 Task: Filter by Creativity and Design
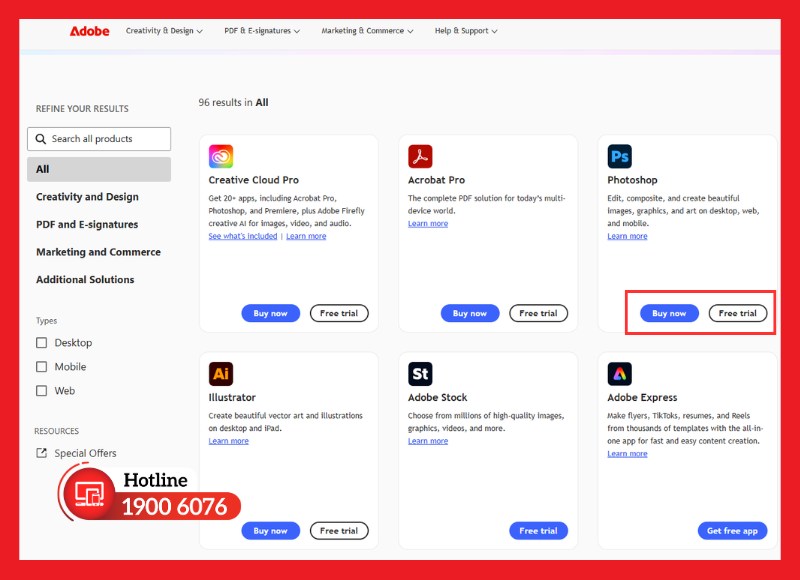[87, 197]
